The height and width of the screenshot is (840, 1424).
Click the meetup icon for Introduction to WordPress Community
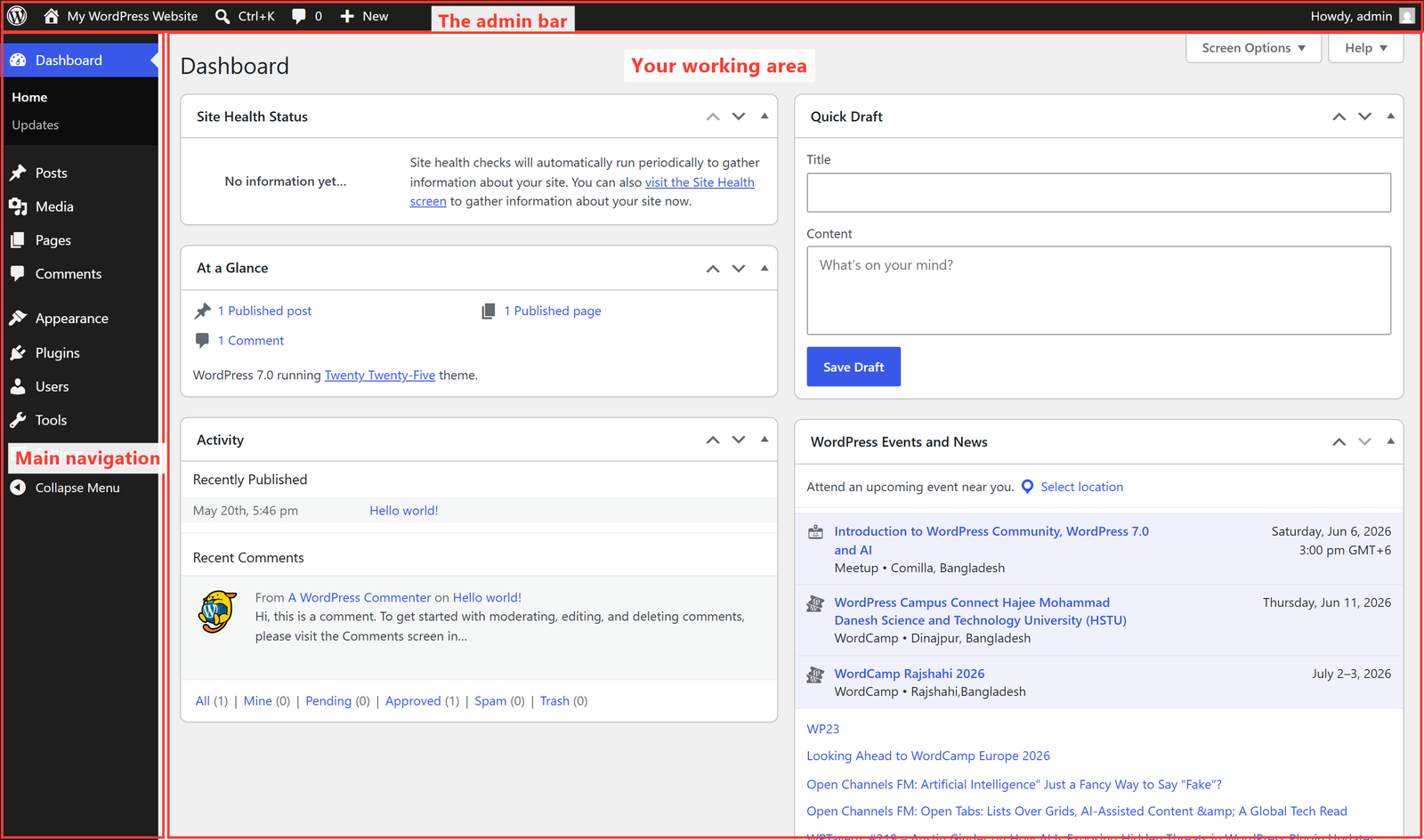pyautogui.click(x=815, y=532)
